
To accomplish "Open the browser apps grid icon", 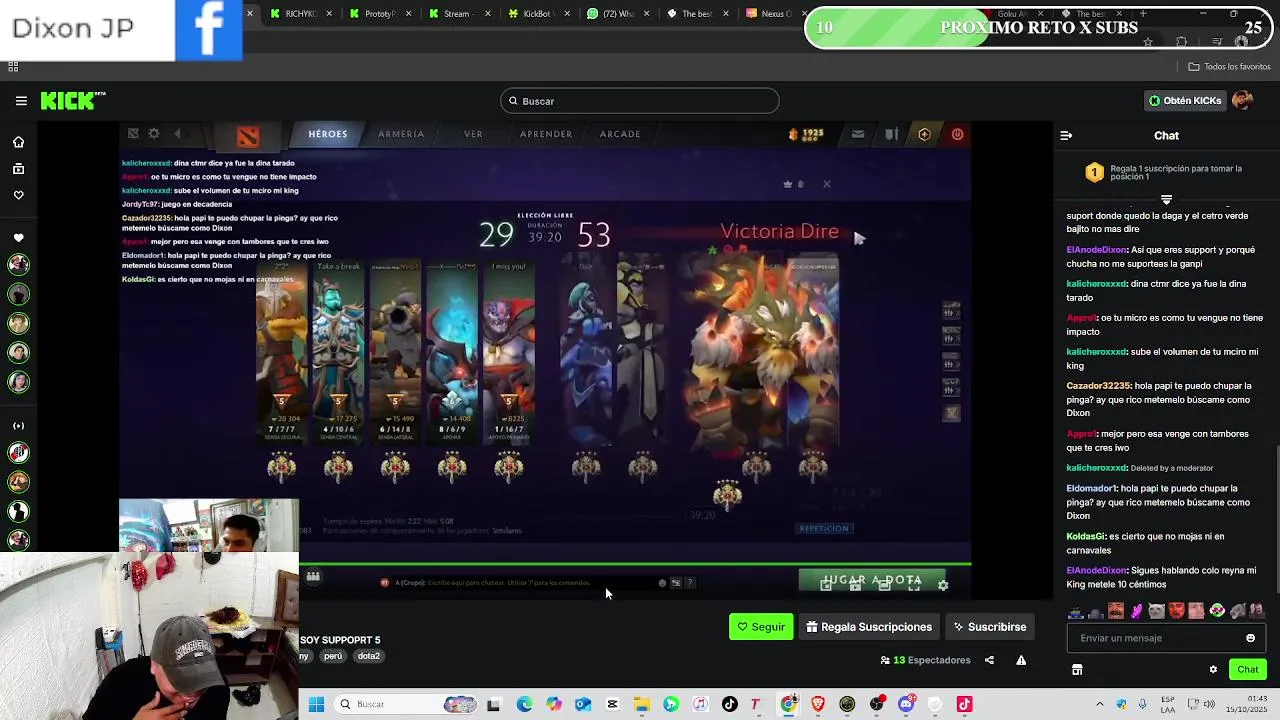I will [x=13, y=66].
